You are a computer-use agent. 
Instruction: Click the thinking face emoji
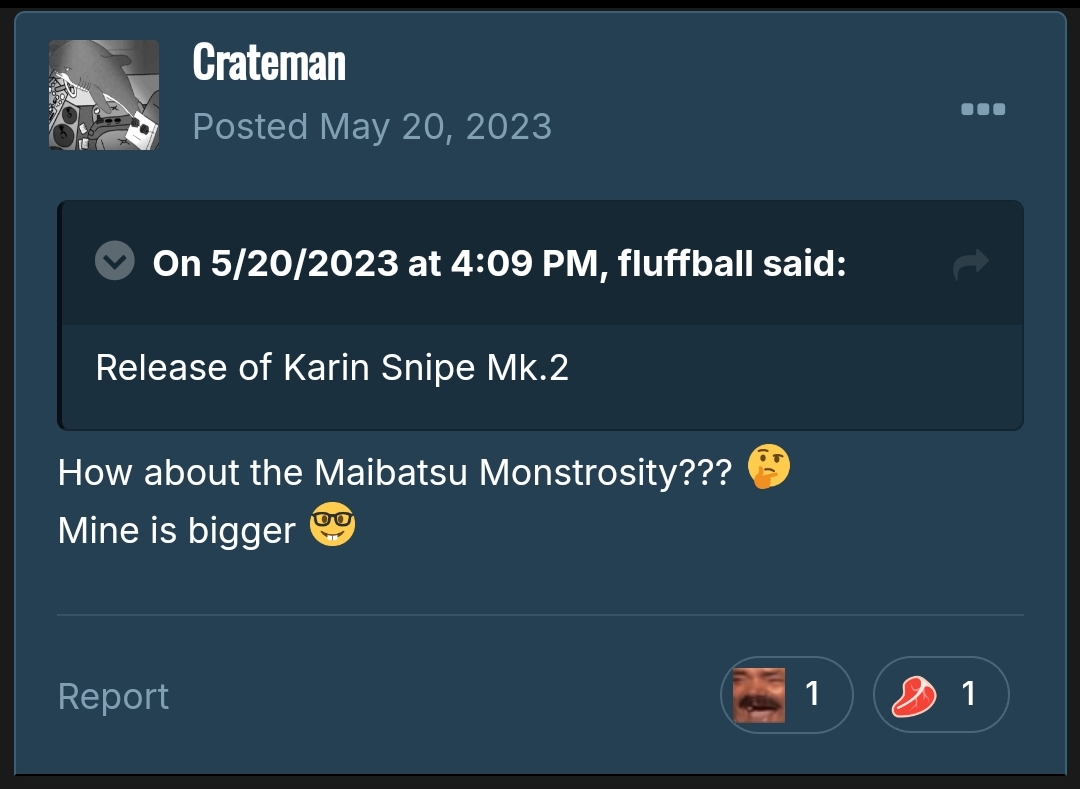768,468
